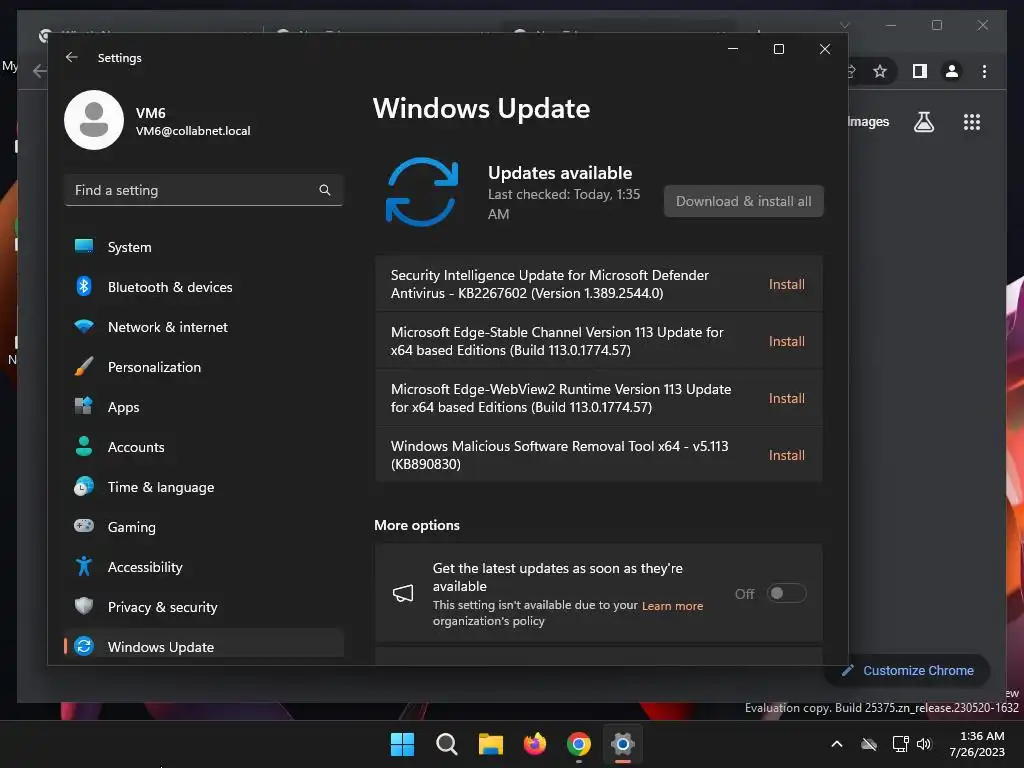The height and width of the screenshot is (768, 1024).
Task: Open clock and date 1:36 AM
Action: tap(977, 744)
